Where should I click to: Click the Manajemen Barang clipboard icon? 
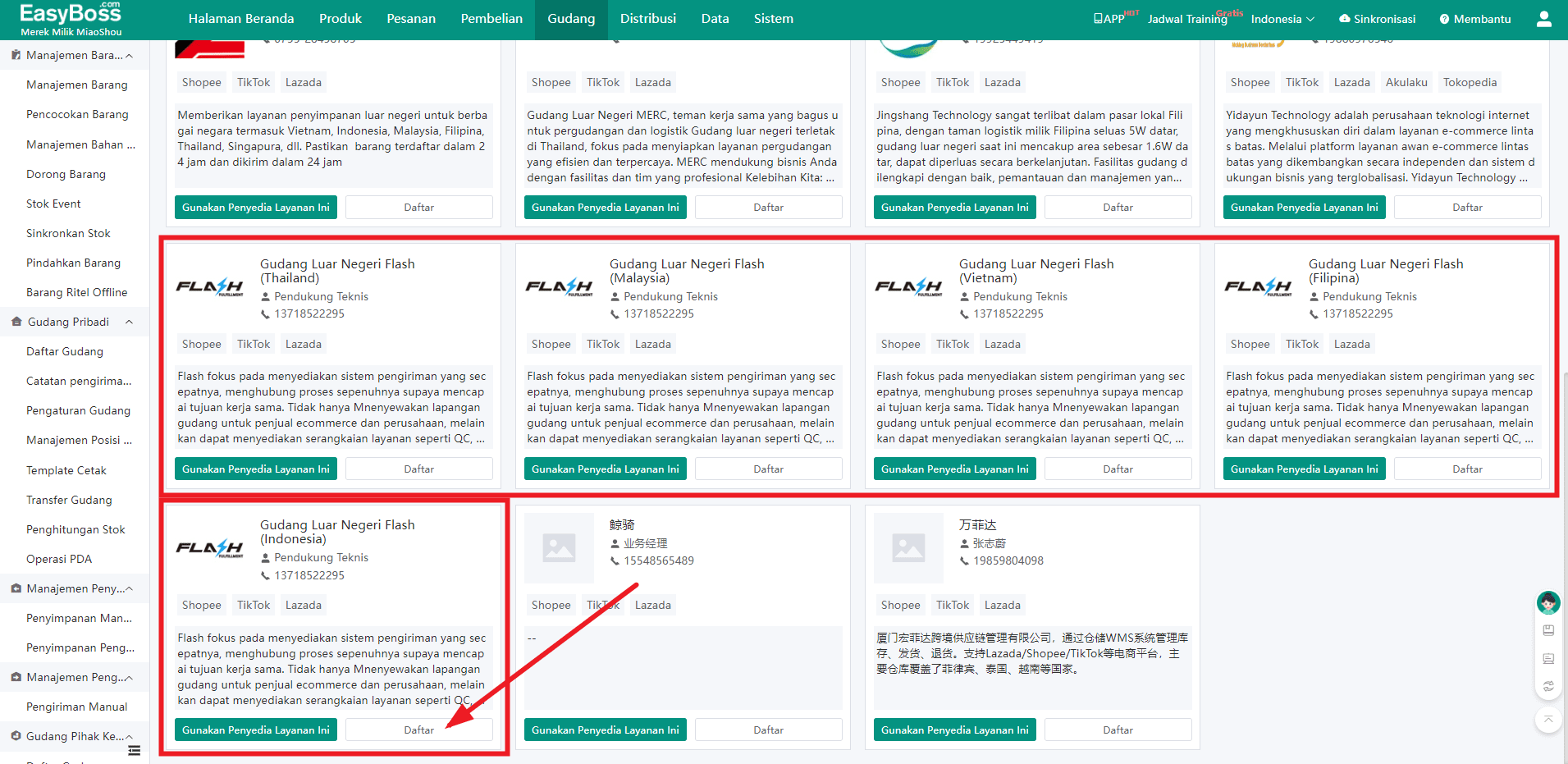pos(16,55)
